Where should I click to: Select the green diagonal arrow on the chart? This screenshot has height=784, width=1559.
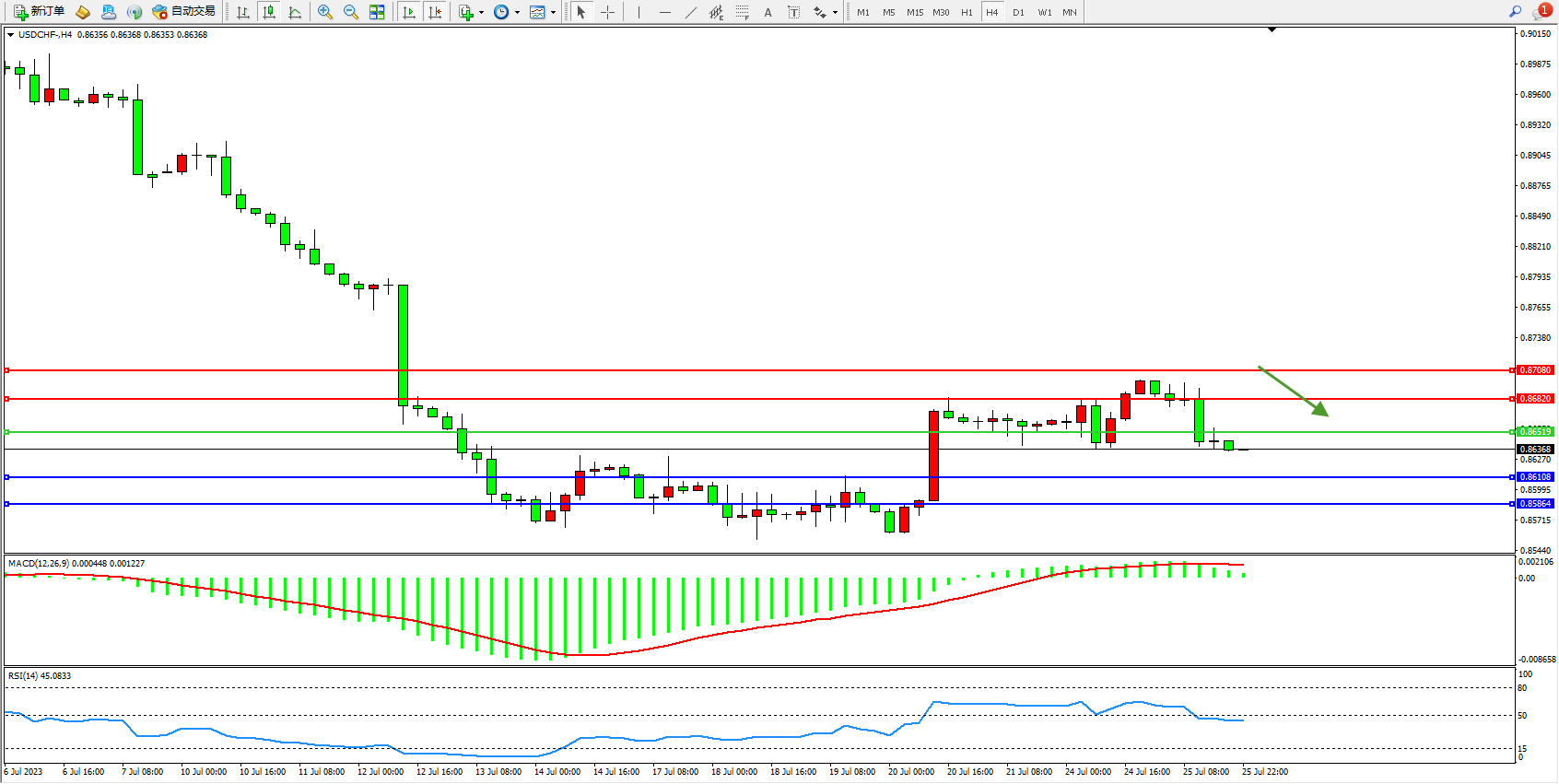click(x=1294, y=392)
